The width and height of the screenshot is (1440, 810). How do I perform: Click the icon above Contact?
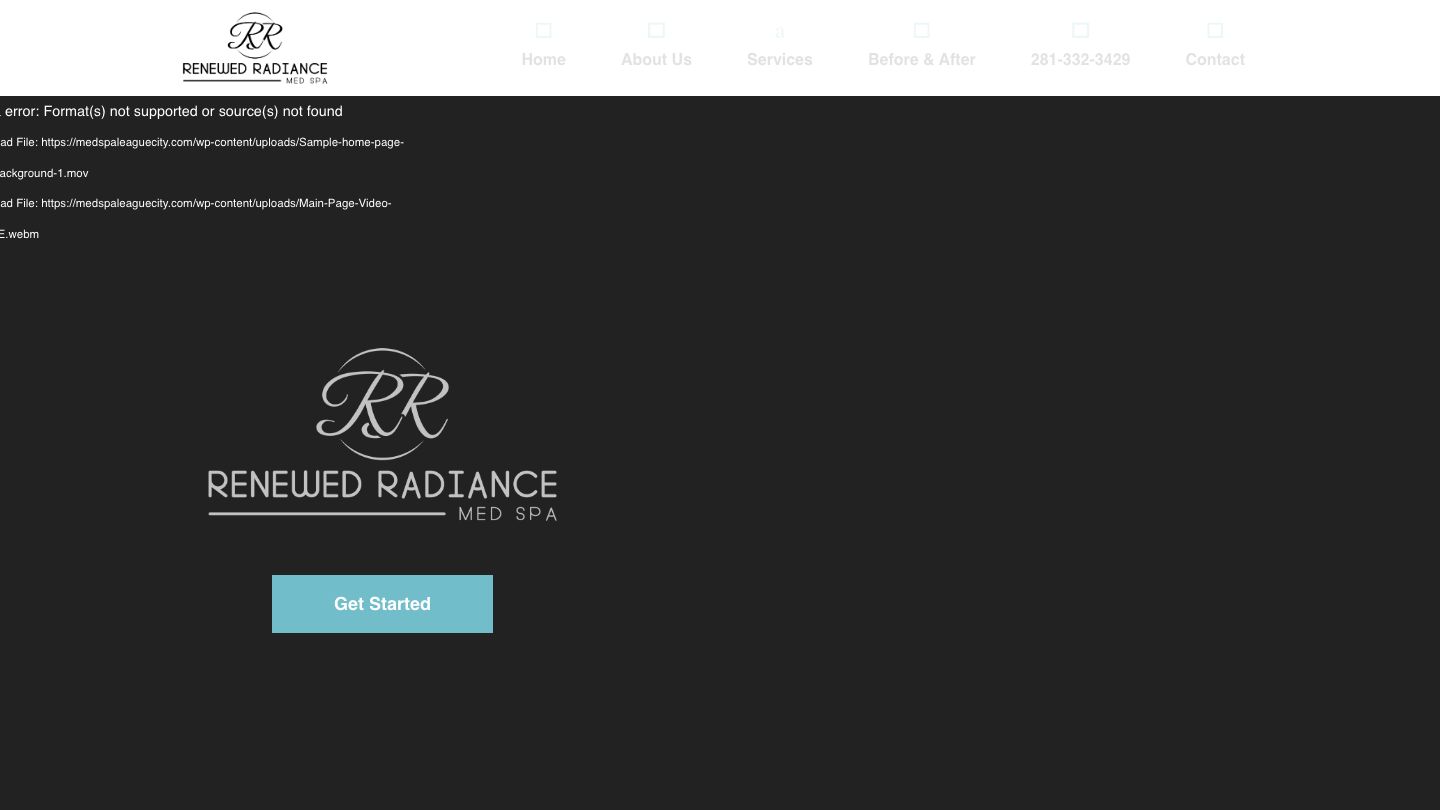coord(1215,30)
